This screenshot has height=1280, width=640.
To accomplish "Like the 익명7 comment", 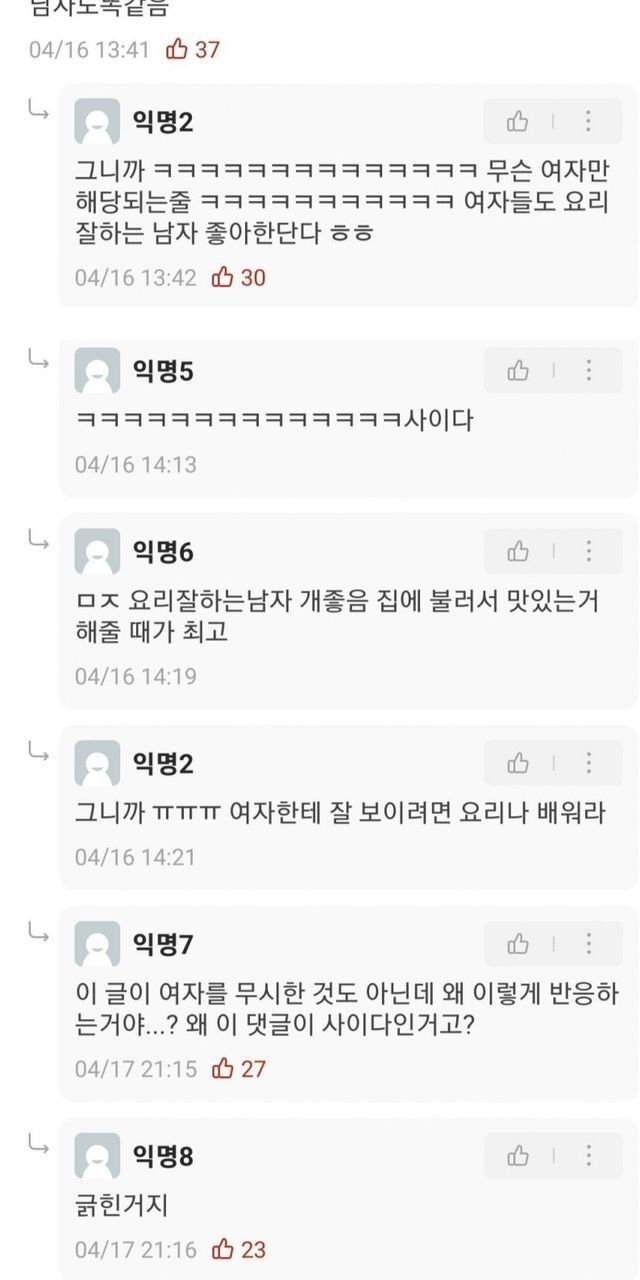I will pos(518,944).
